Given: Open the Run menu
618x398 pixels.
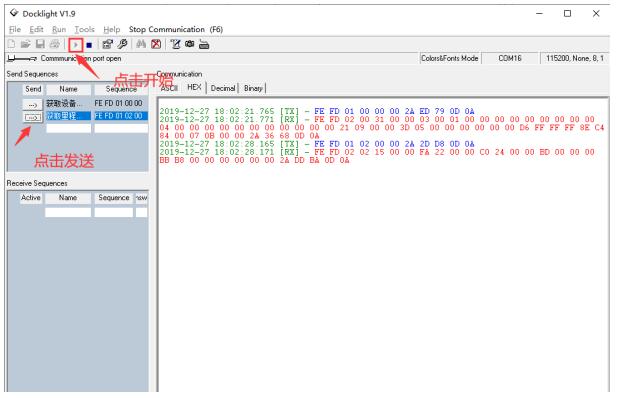Looking at the screenshot, I should tap(59, 30).
